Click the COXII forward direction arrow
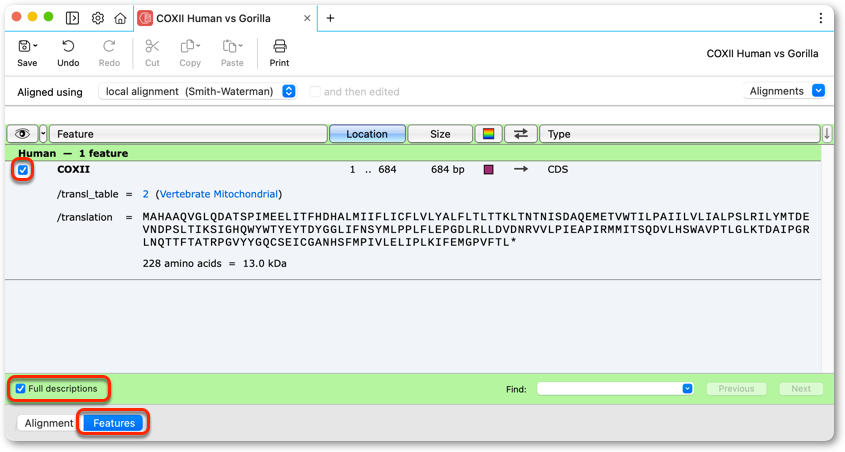The height and width of the screenshot is (452, 845). coord(521,169)
